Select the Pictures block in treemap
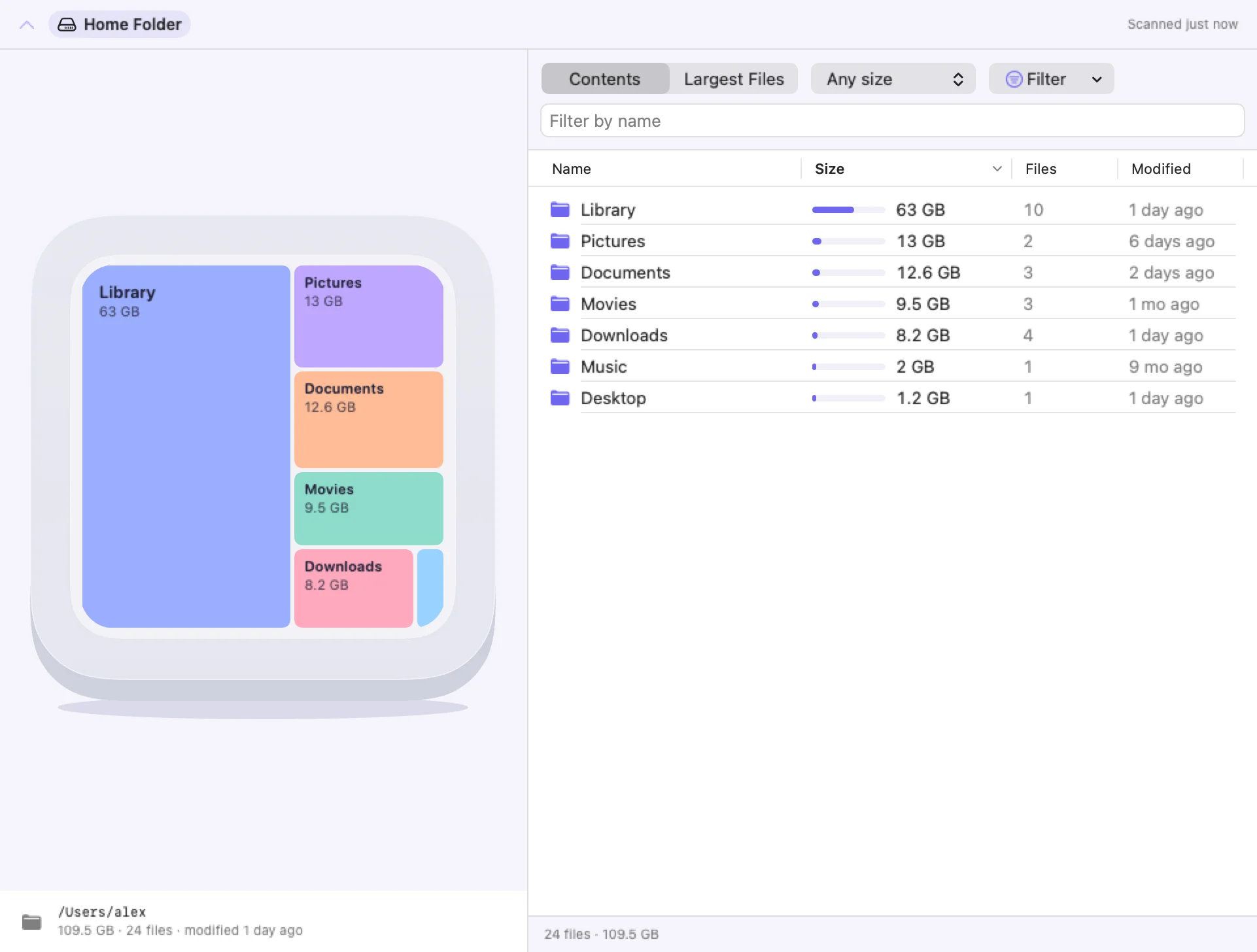 coord(369,316)
